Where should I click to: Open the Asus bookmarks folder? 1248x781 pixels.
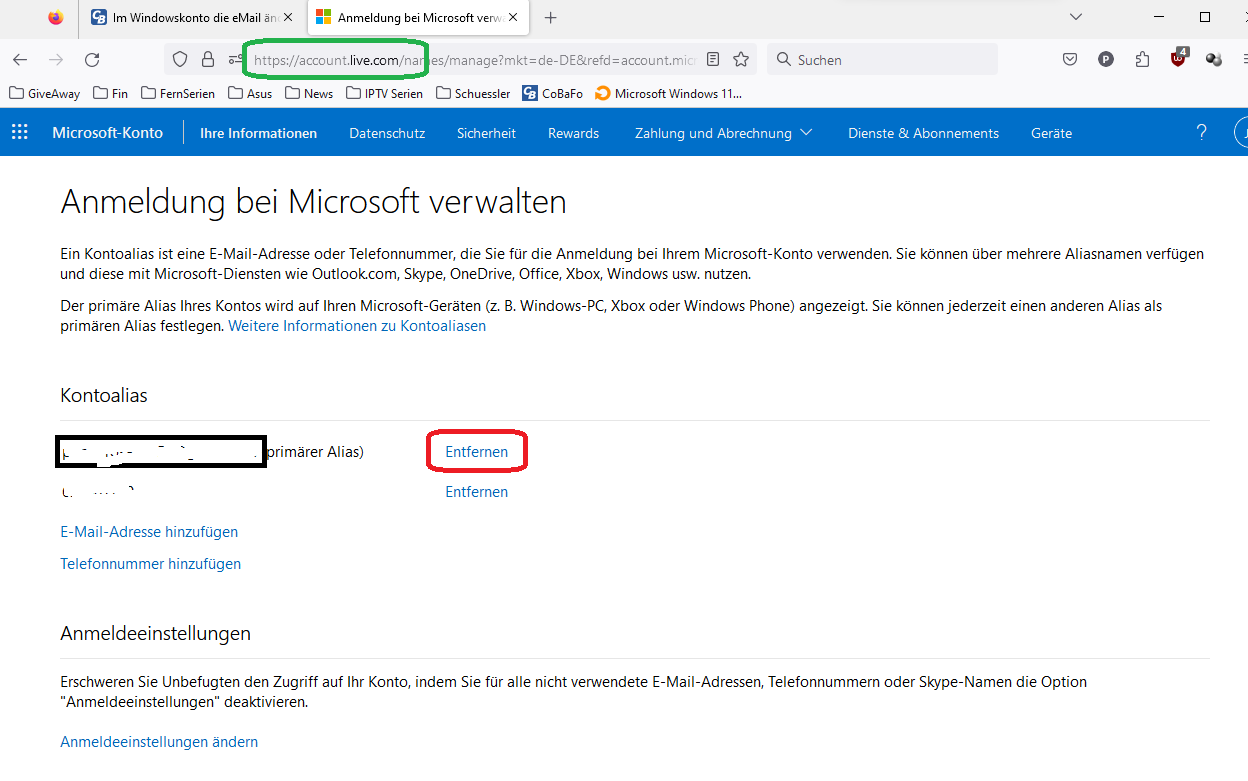[x=250, y=93]
